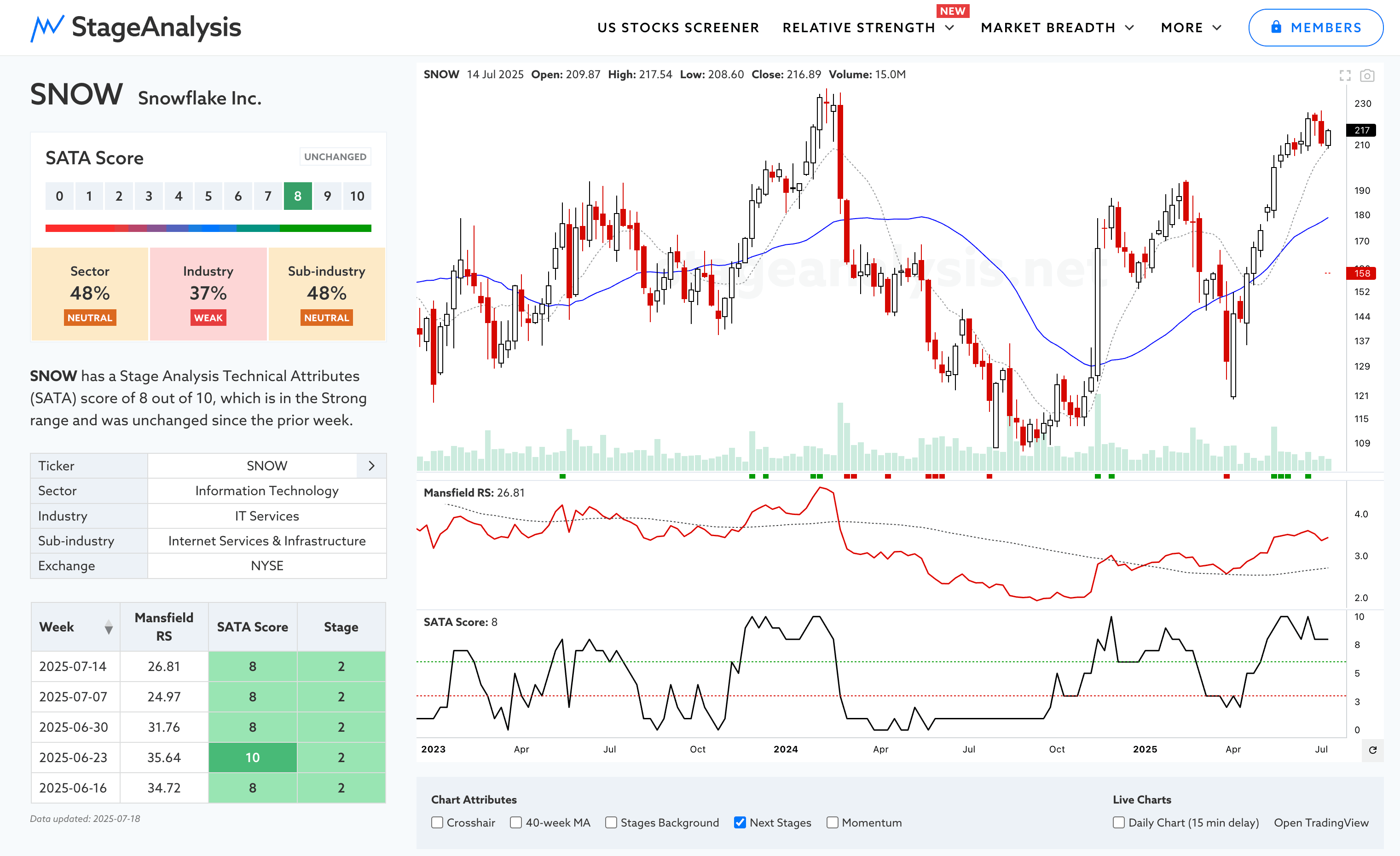Click the StageAnalysis logo icon

pyautogui.click(x=46, y=28)
